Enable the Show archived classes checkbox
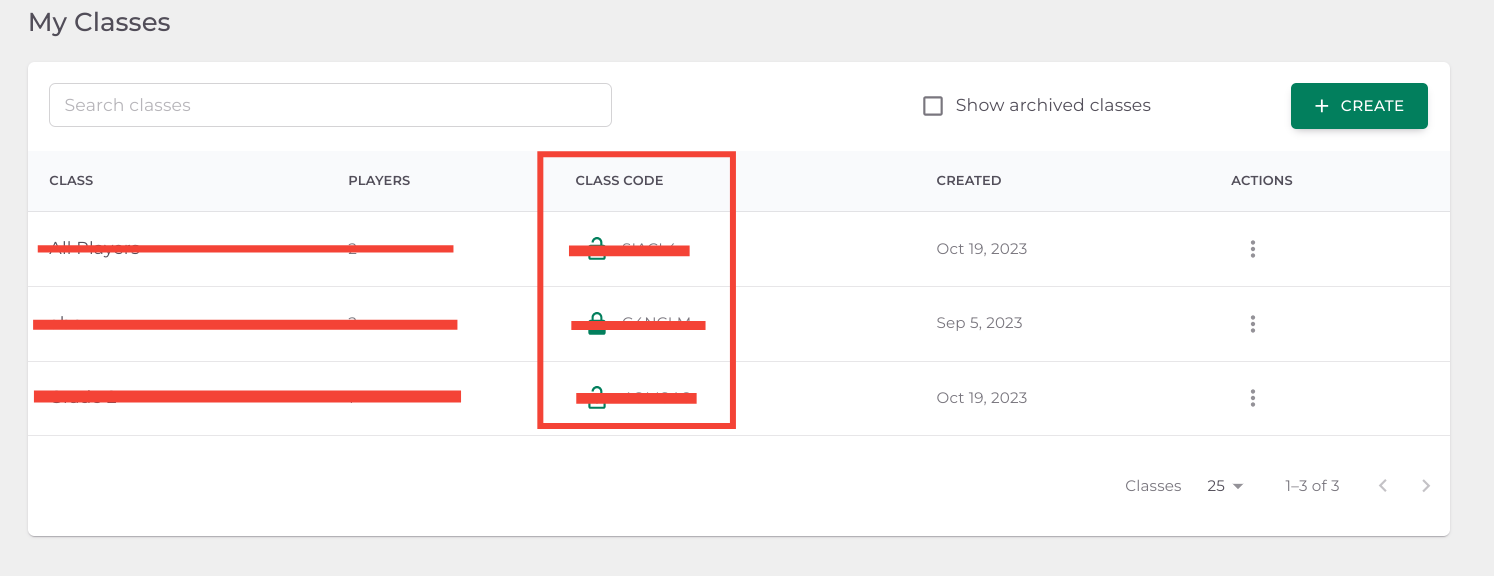Image resolution: width=1494 pixels, height=576 pixels. tap(933, 105)
